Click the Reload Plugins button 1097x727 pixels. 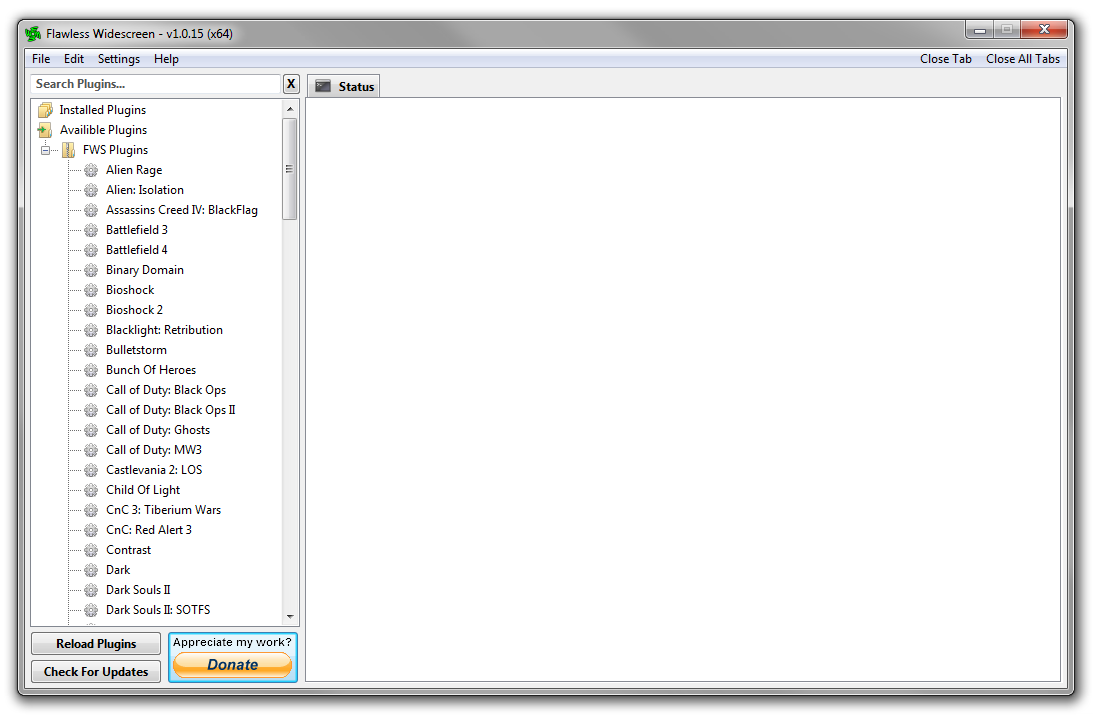pyautogui.click(x=96, y=644)
